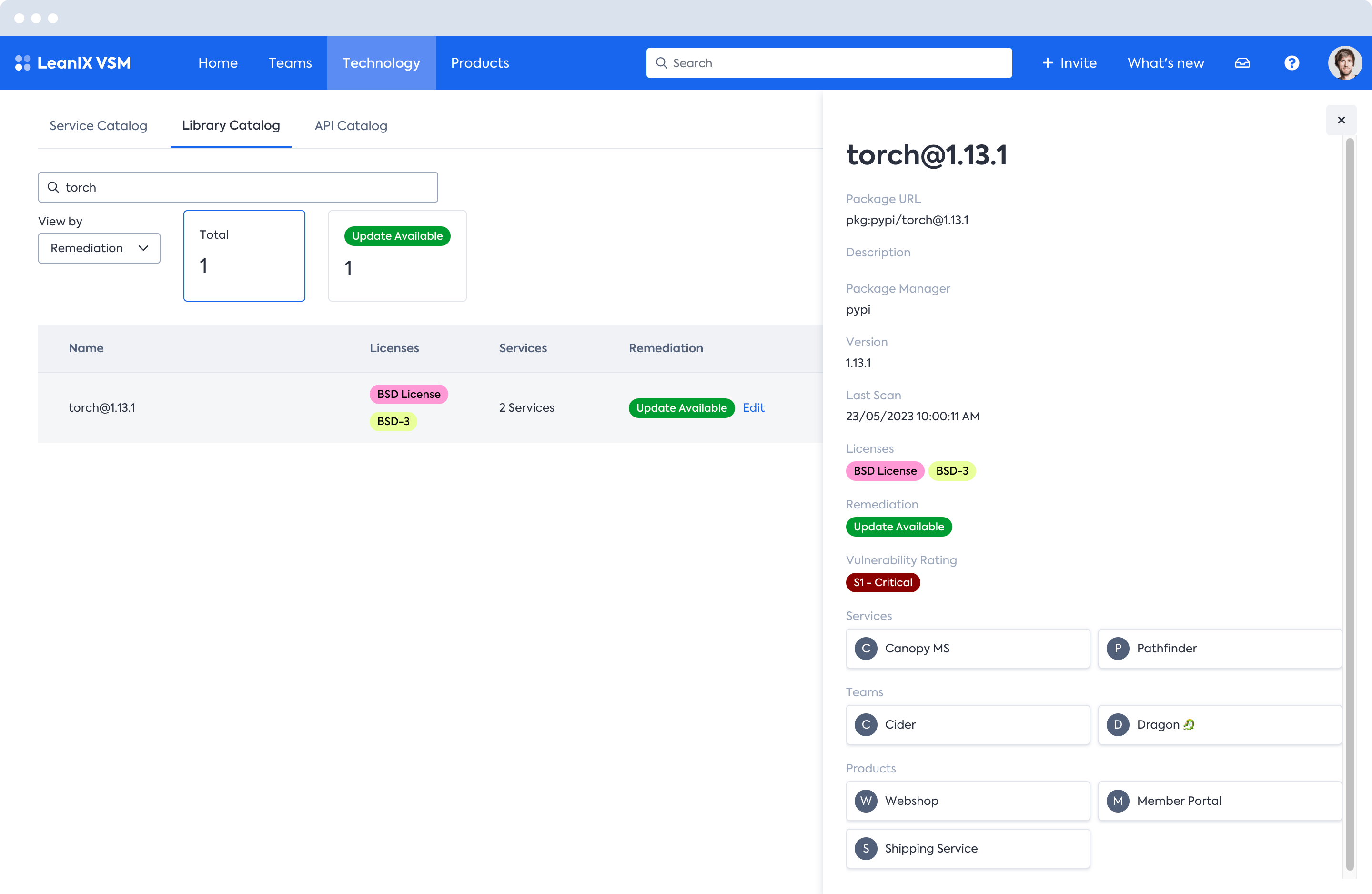Expand the Remediation view-by dropdown
1372x894 pixels.
coord(99,248)
